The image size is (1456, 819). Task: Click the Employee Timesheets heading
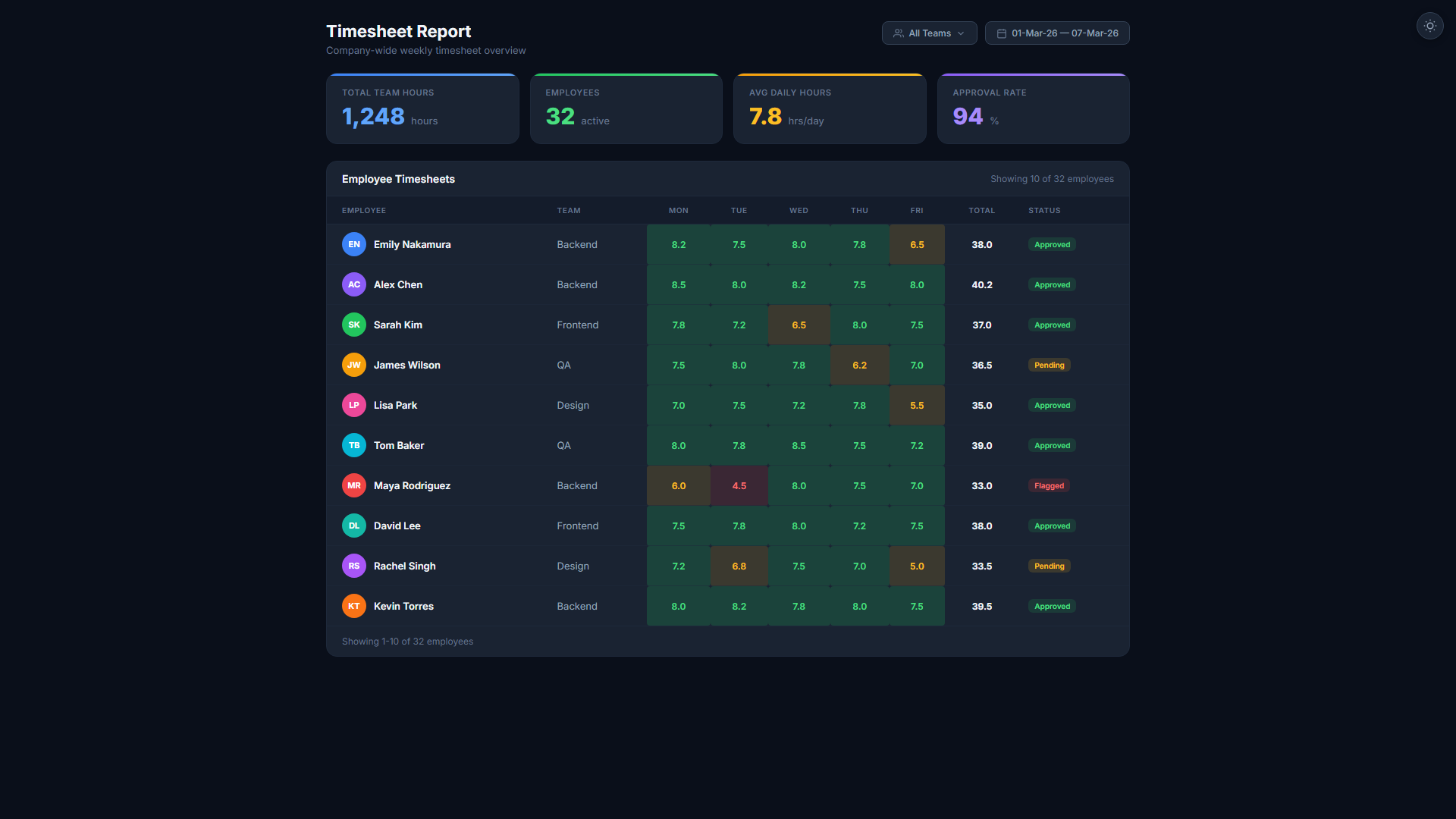coord(398,179)
